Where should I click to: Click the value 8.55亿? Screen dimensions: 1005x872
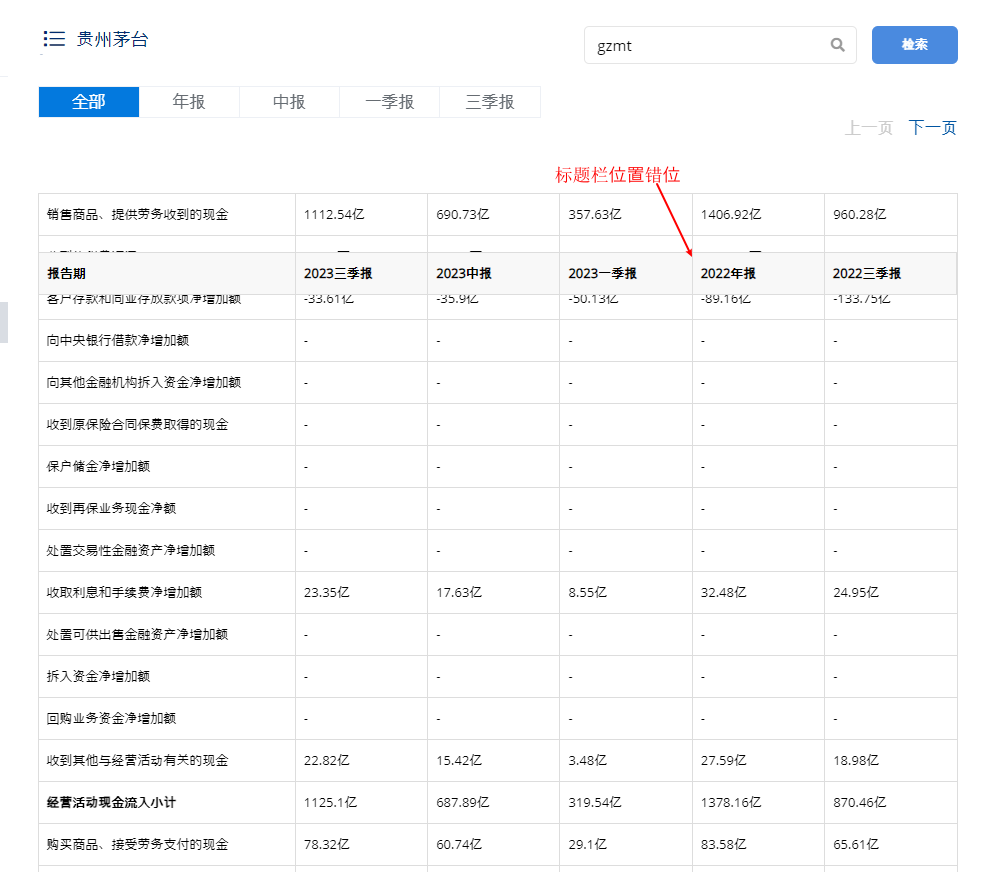pos(587,592)
